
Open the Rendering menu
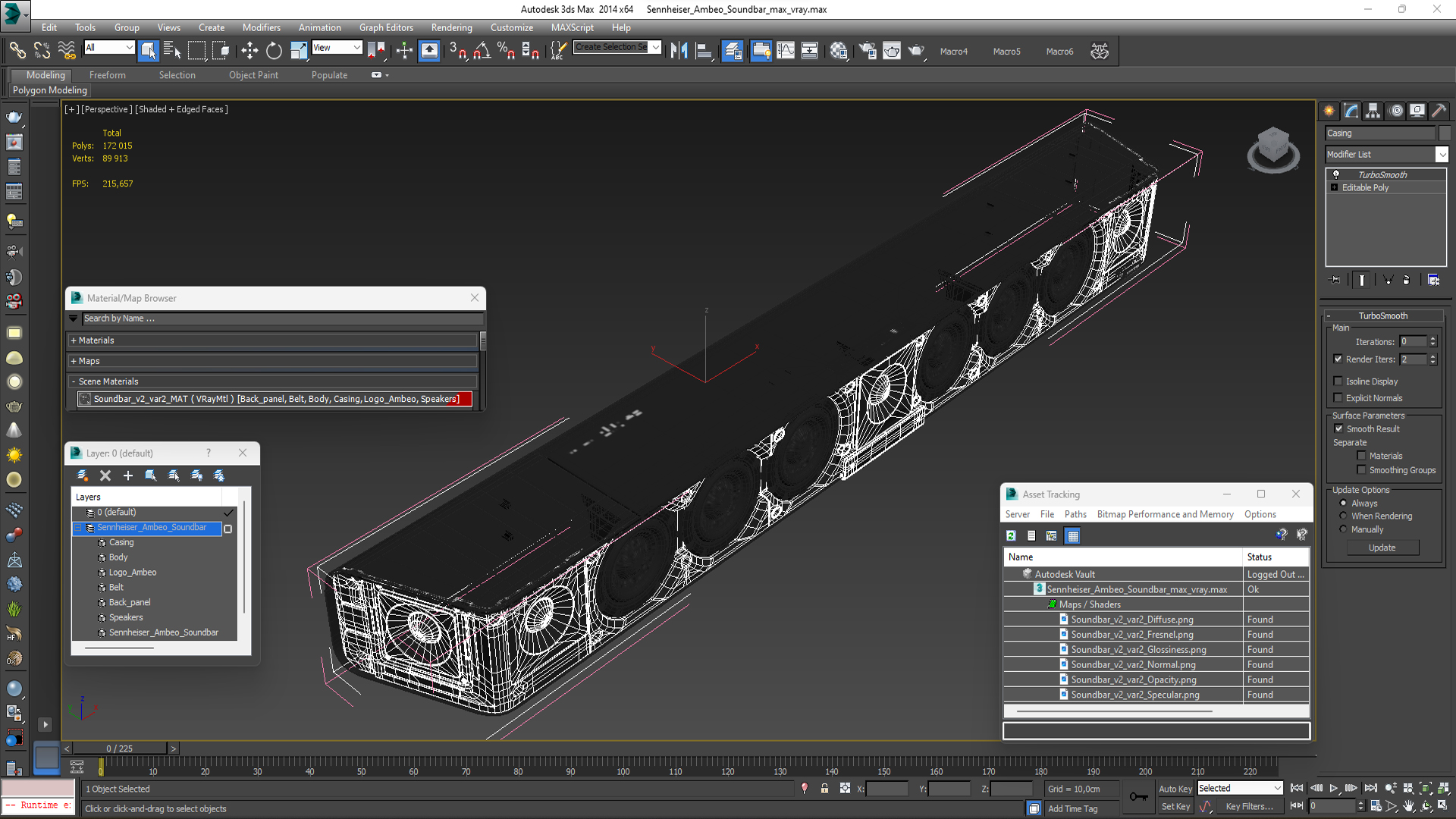[451, 27]
